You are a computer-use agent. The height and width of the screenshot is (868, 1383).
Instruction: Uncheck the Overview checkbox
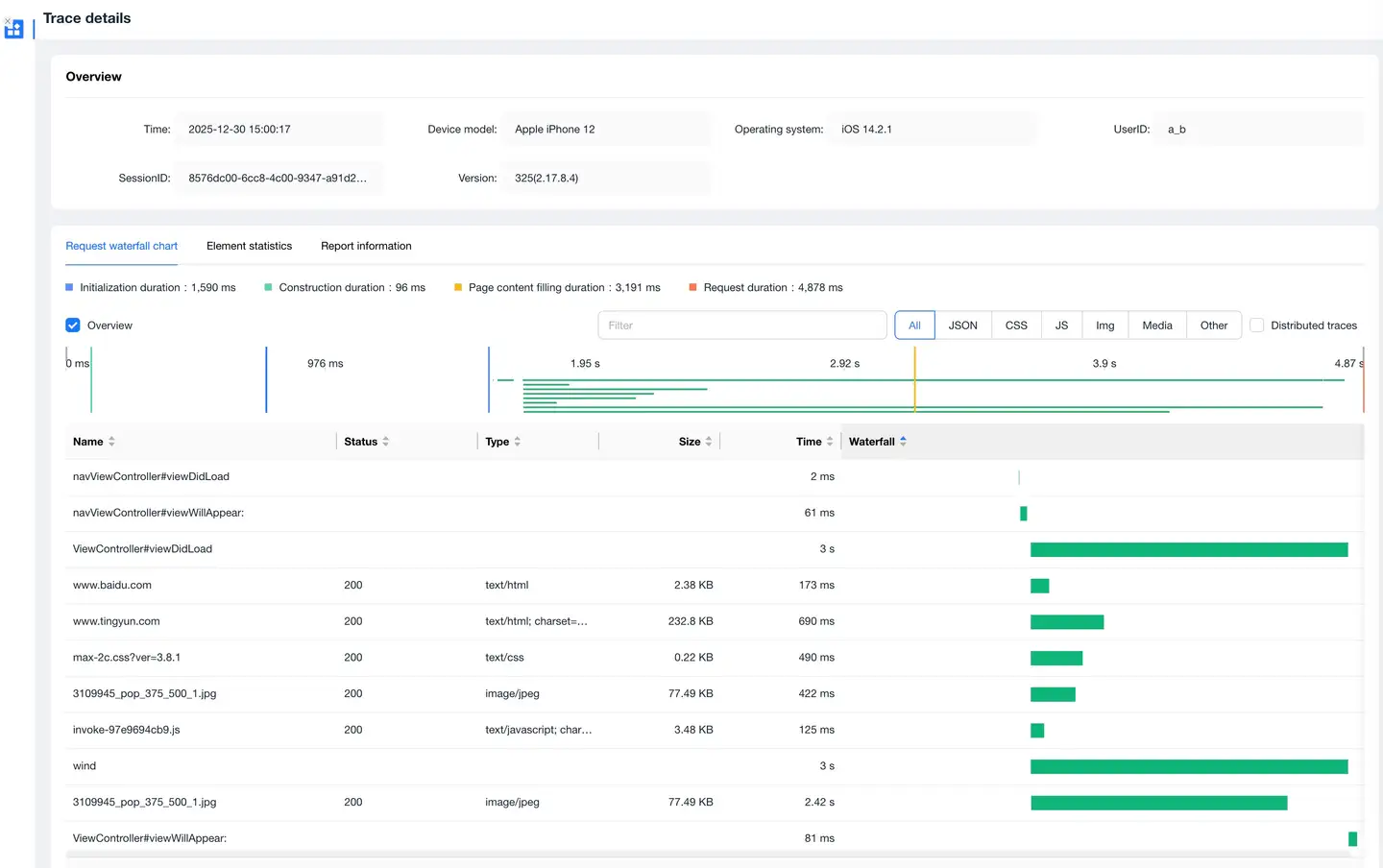click(73, 325)
